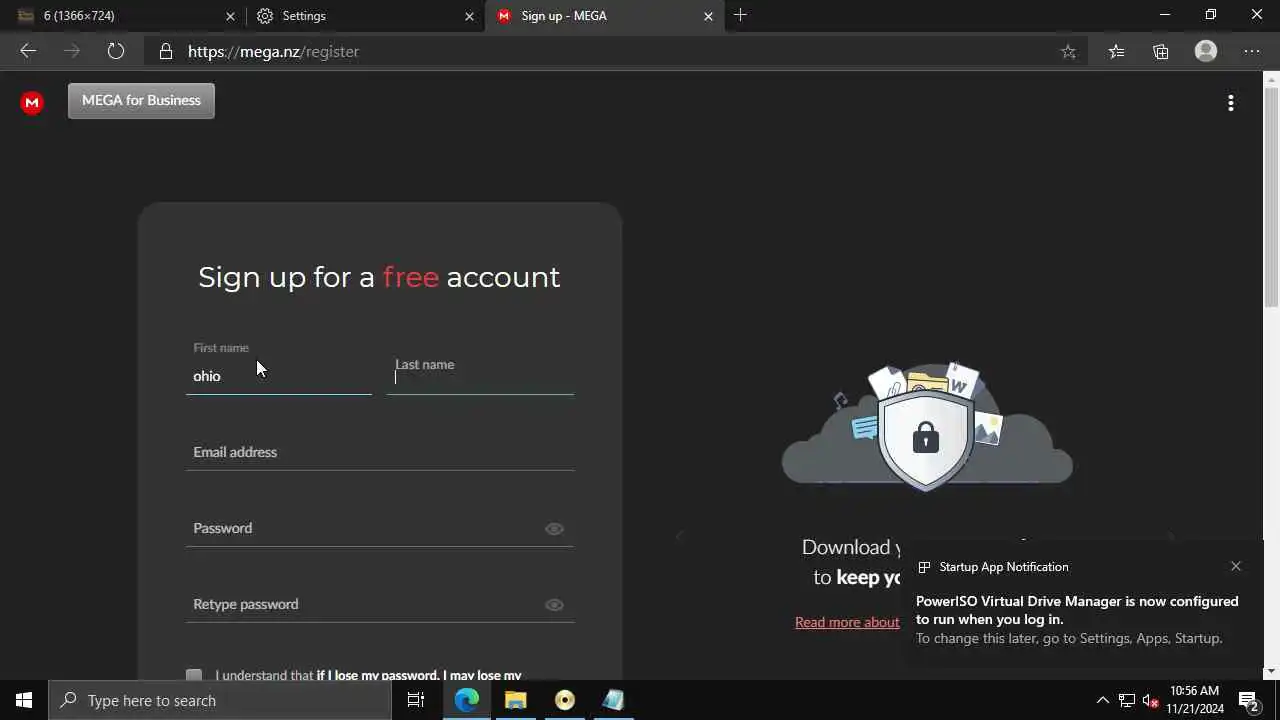1280x720 pixels.
Task: Open Task View on taskbar
Action: (416, 700)
